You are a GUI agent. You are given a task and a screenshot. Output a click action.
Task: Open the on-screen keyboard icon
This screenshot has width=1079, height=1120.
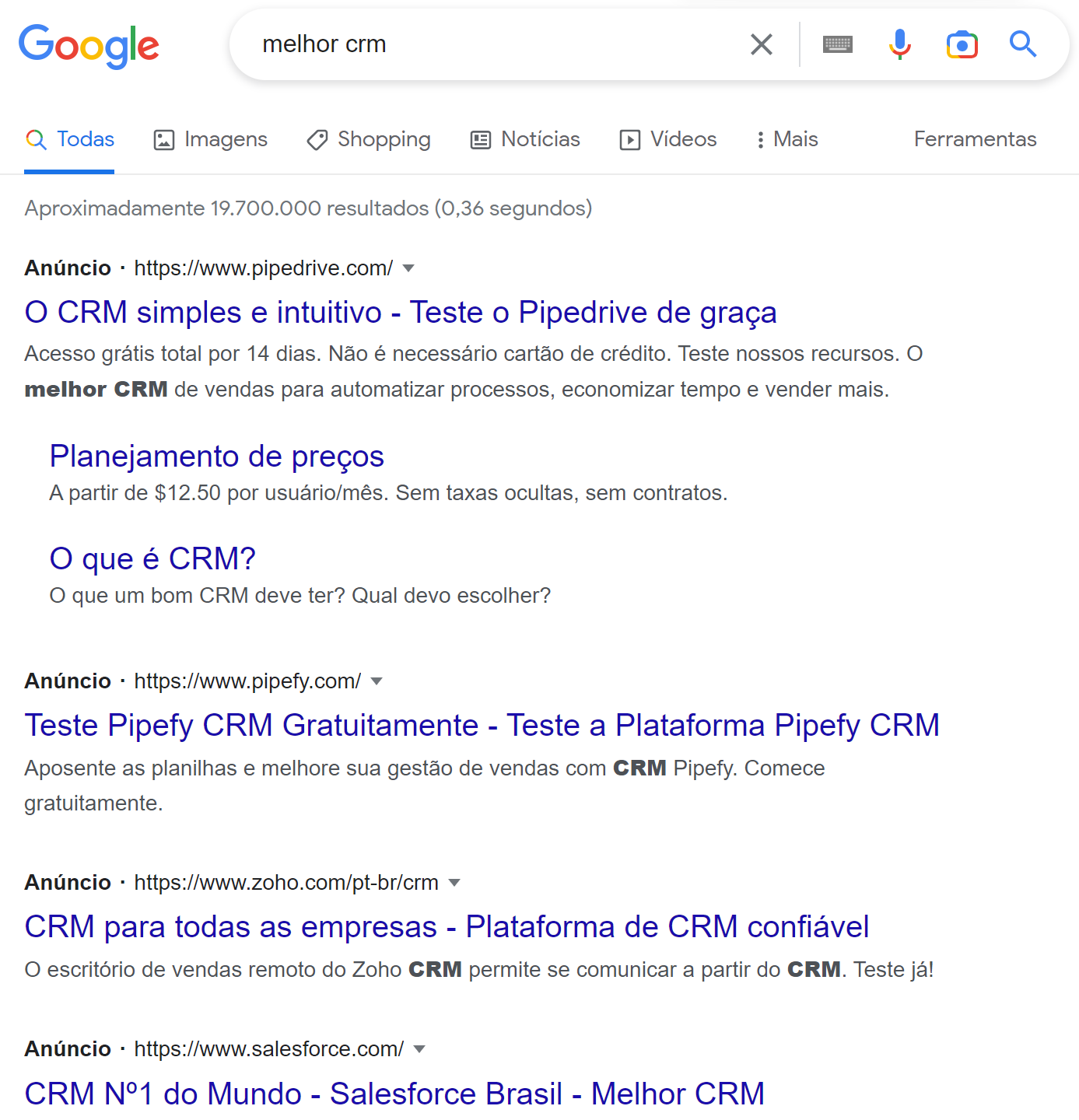838,44
